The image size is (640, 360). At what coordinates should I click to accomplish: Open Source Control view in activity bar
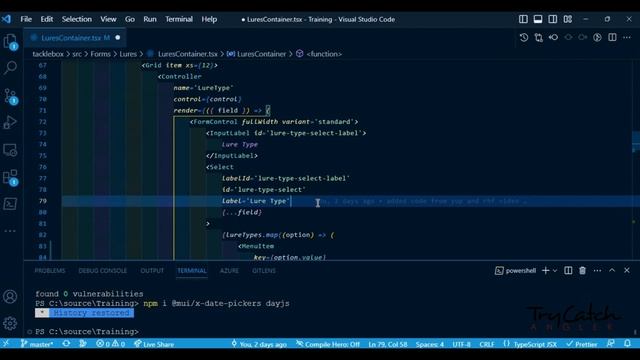click(10, 96)
